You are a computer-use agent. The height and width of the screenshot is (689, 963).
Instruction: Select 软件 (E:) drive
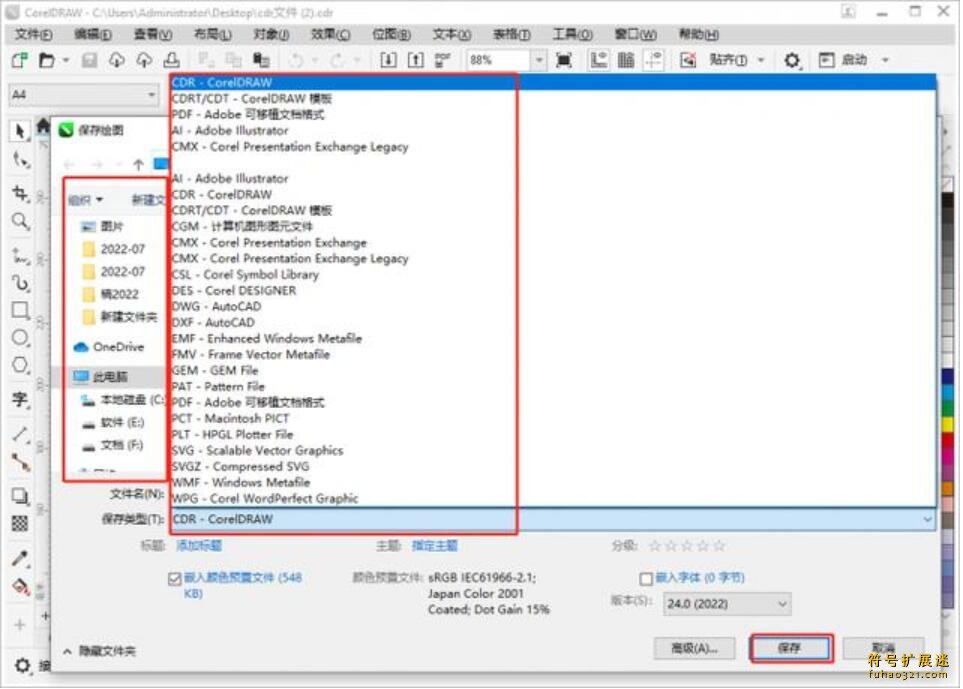pos(114,422)
